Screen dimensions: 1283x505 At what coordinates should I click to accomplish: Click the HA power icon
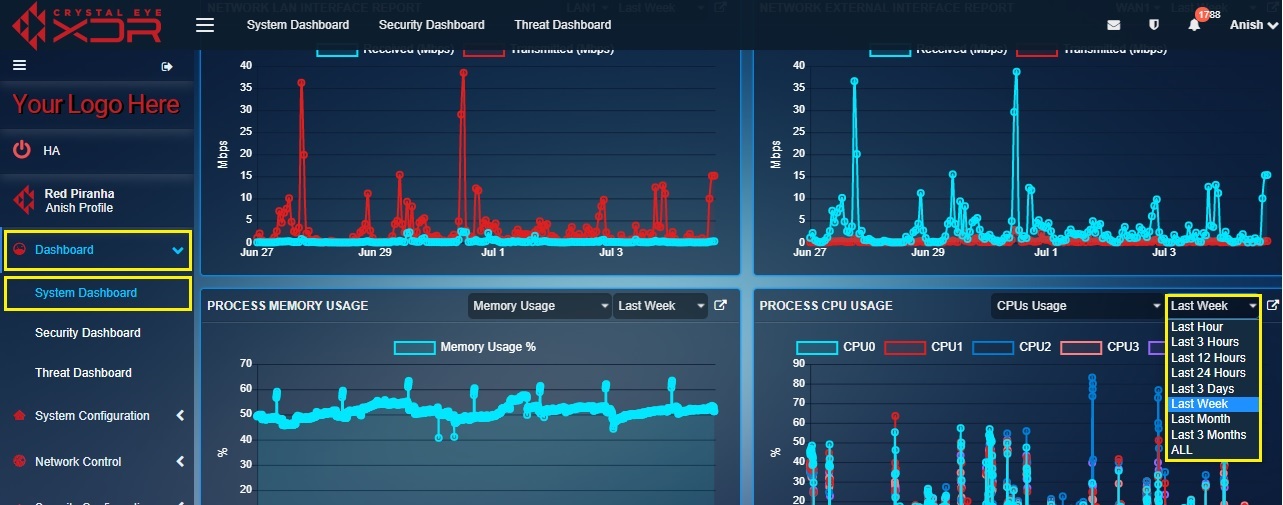[21, 150]
